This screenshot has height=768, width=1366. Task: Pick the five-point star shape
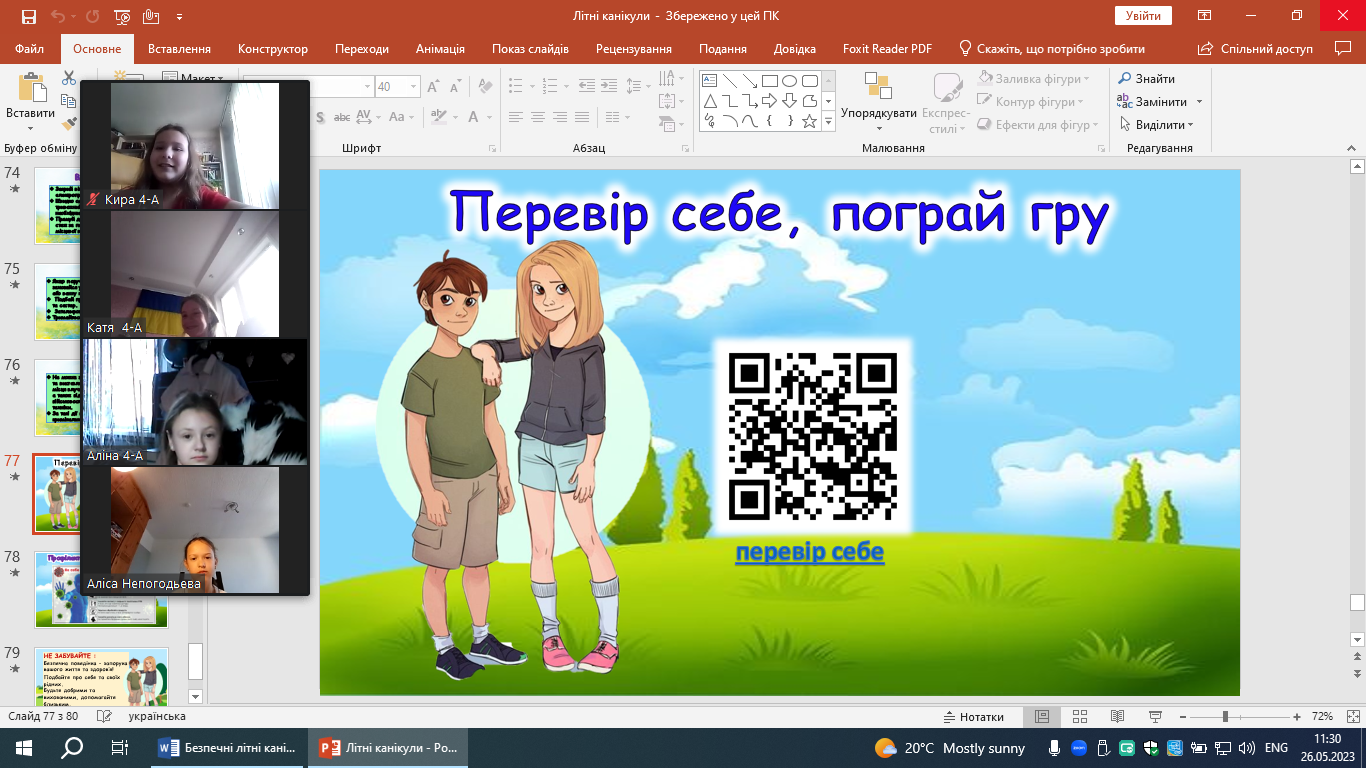809,121
